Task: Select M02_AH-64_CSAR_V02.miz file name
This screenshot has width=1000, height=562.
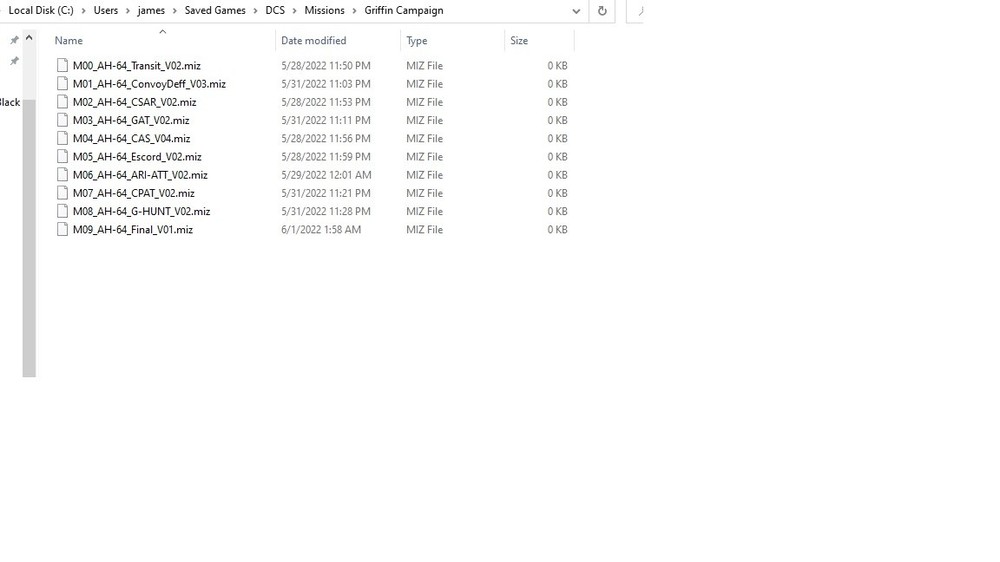Action: pos(135,101)
